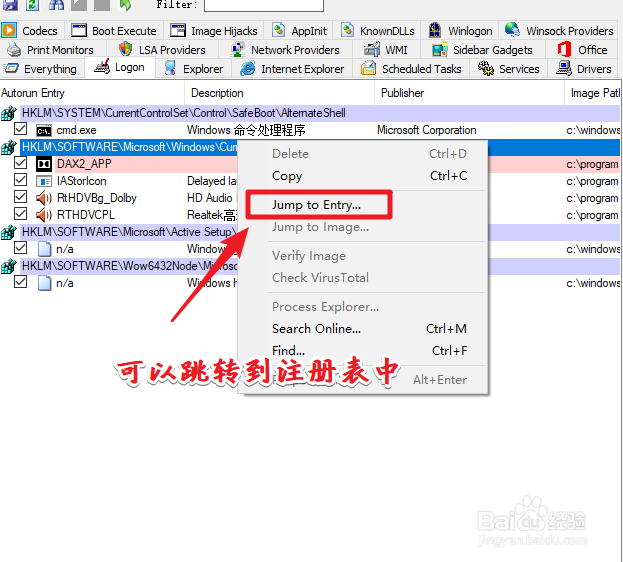Select the Image Hijacks tab
The height and width of the screenshot is (562, 623).
(214, 31)
